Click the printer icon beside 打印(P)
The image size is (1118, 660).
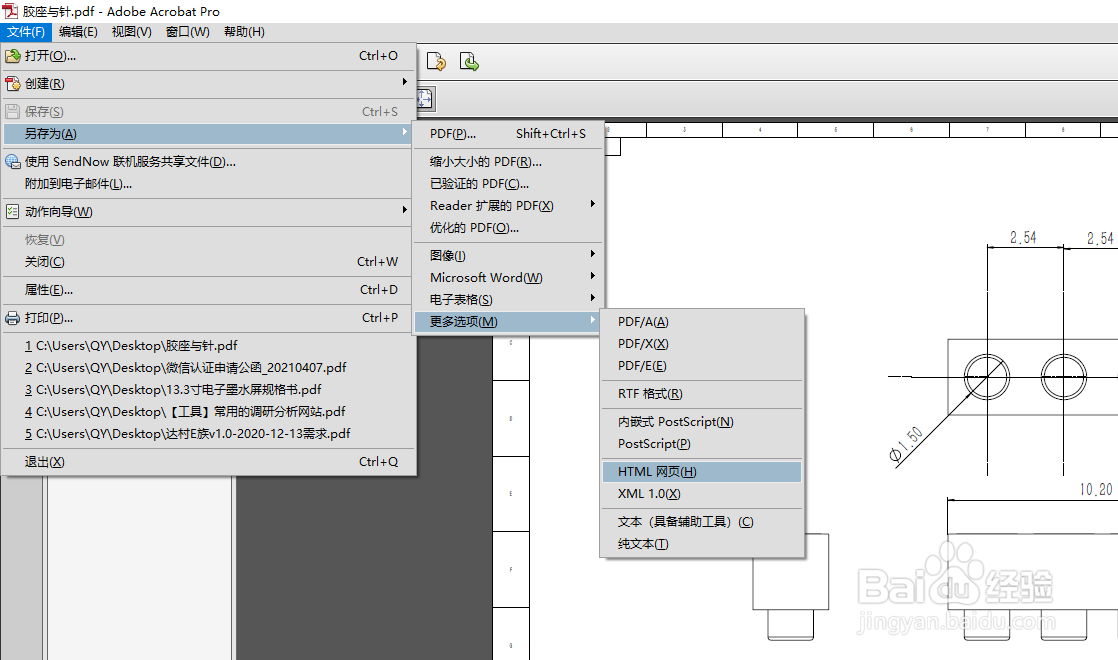pyautogui.click(x=13, y=318)
